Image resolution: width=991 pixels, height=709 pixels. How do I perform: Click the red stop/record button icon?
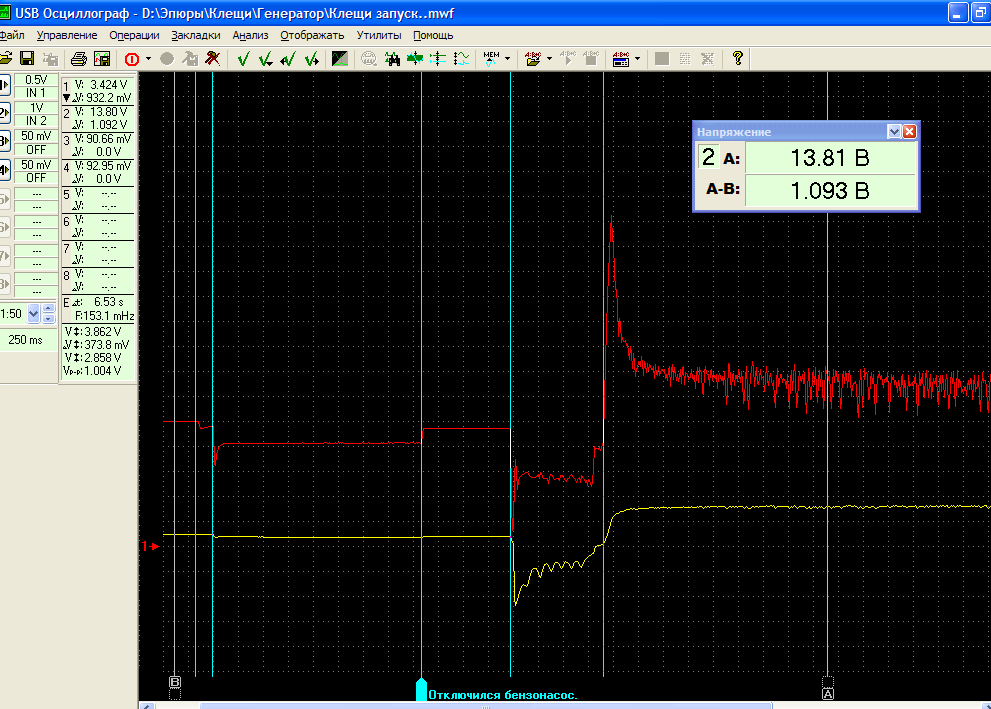[131, 59]
